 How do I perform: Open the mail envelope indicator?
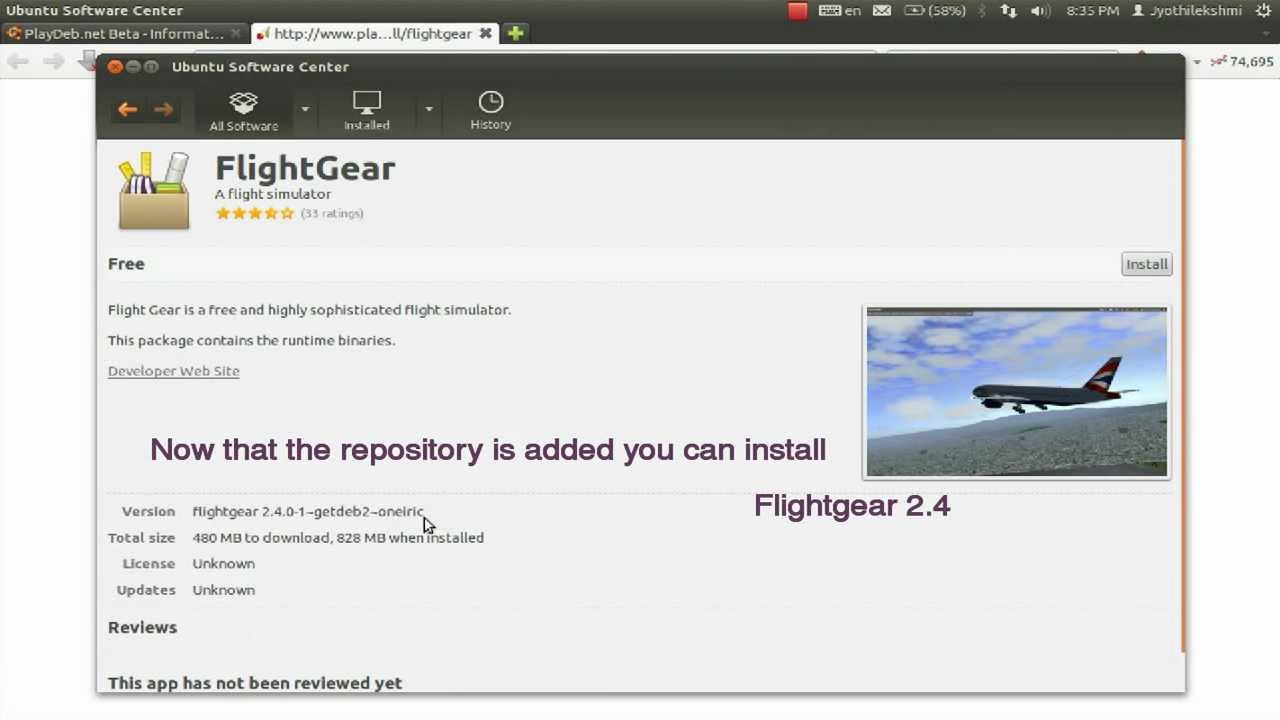pos(882,11)
